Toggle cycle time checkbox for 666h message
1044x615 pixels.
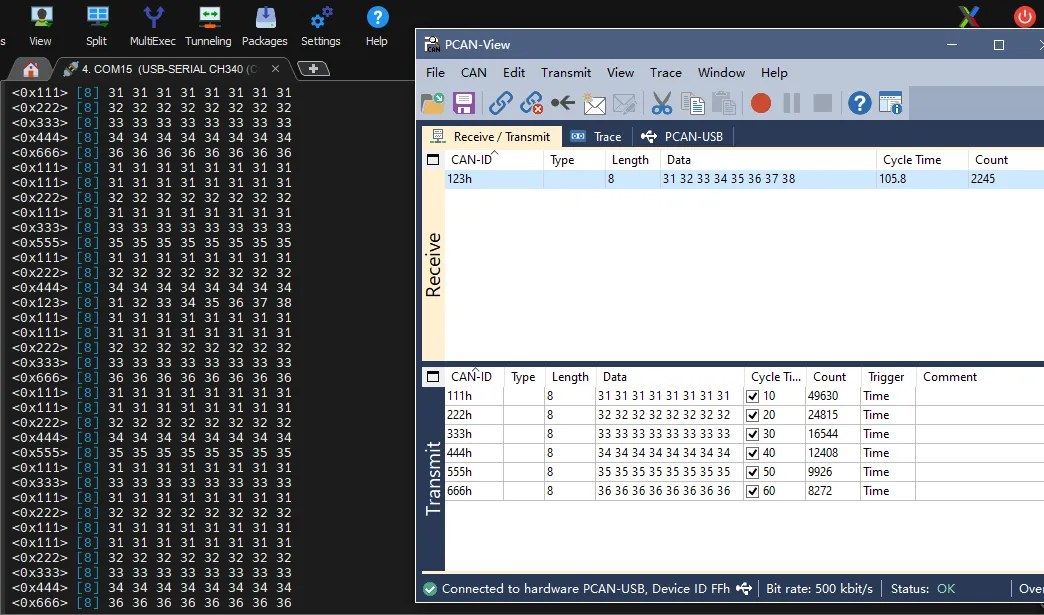[753, 491]
